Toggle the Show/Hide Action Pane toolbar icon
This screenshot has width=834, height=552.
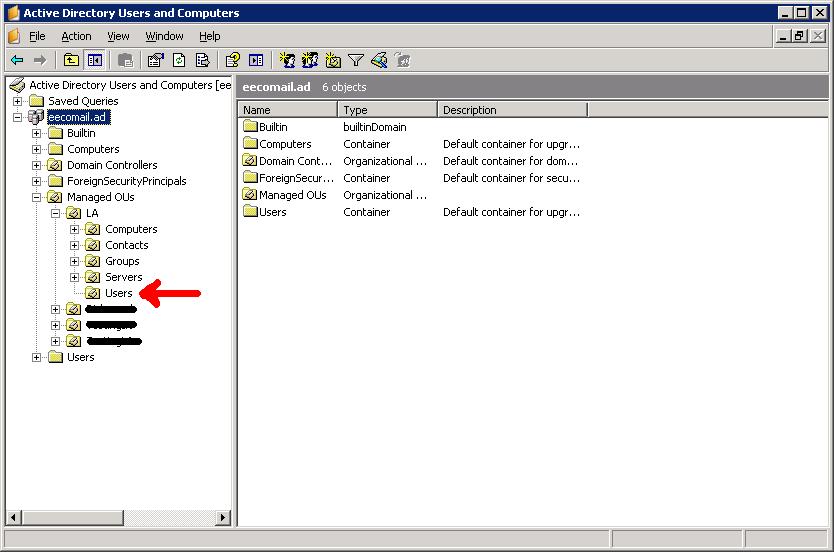pyautogui.click(x=256, y=61)
